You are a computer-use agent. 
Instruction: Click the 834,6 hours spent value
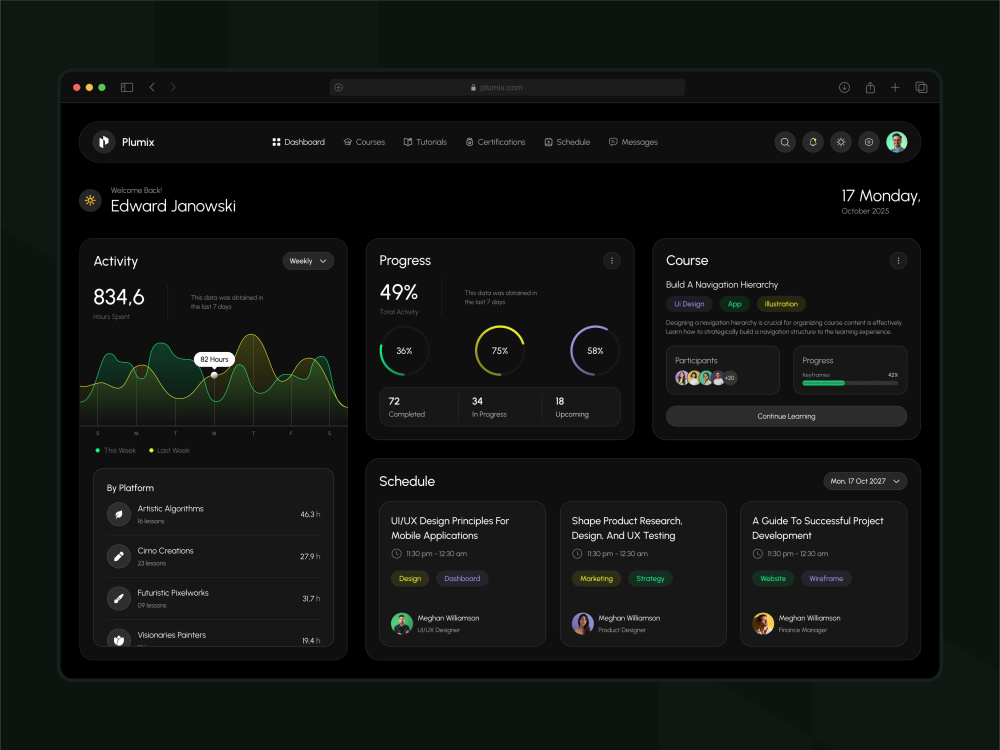click(x=119, y=297)
